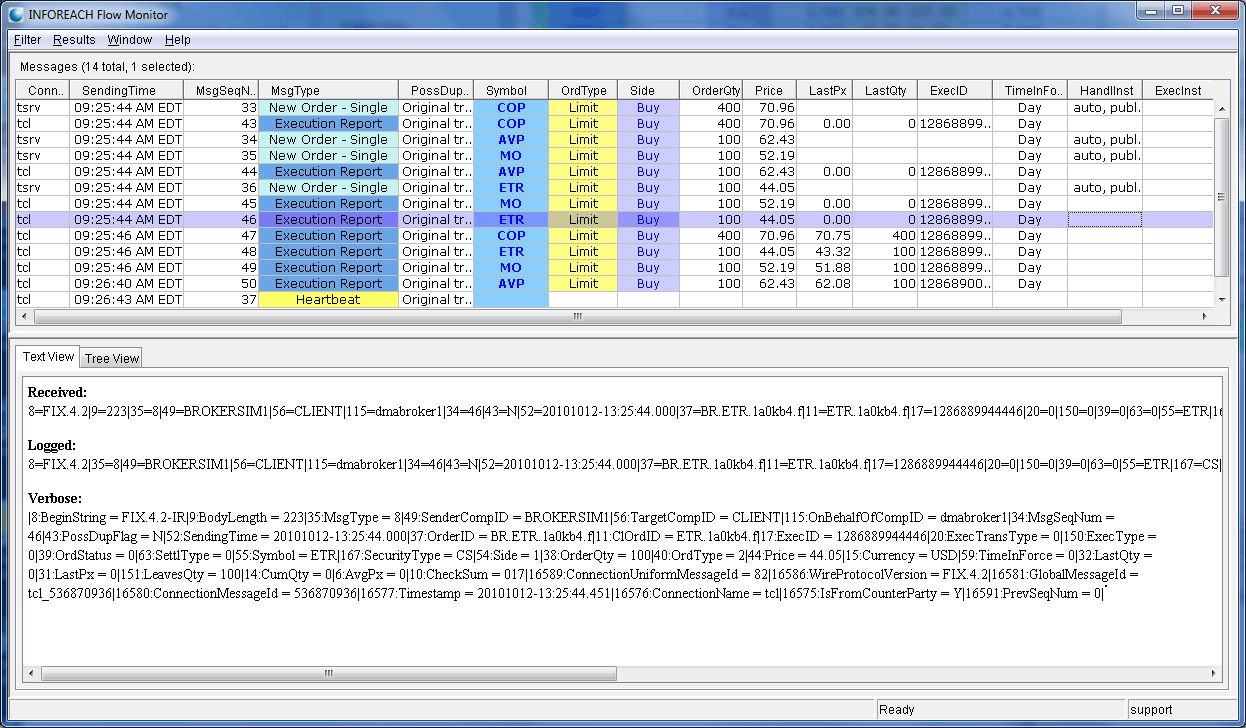Click the message table's scroll down arrow

coord(1221,299)
